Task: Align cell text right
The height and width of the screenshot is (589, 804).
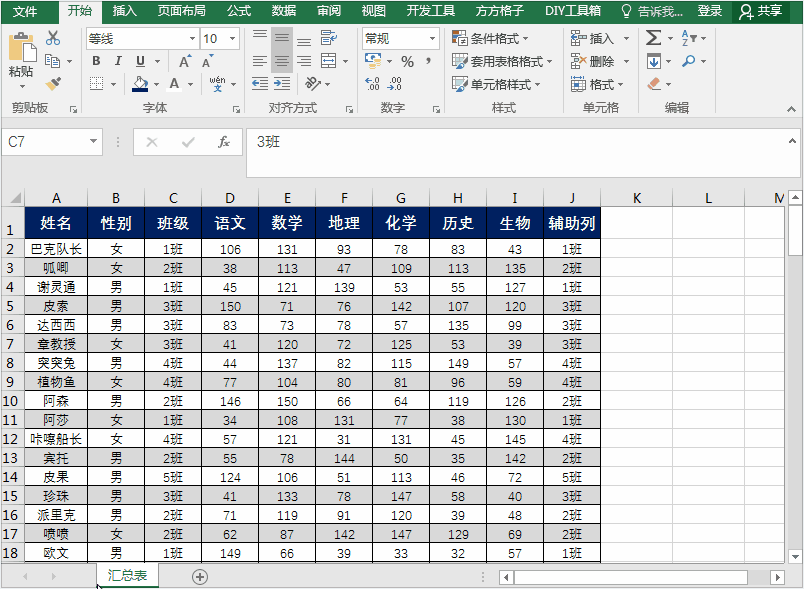Action: pyautogui.click(x=304, y=62)
